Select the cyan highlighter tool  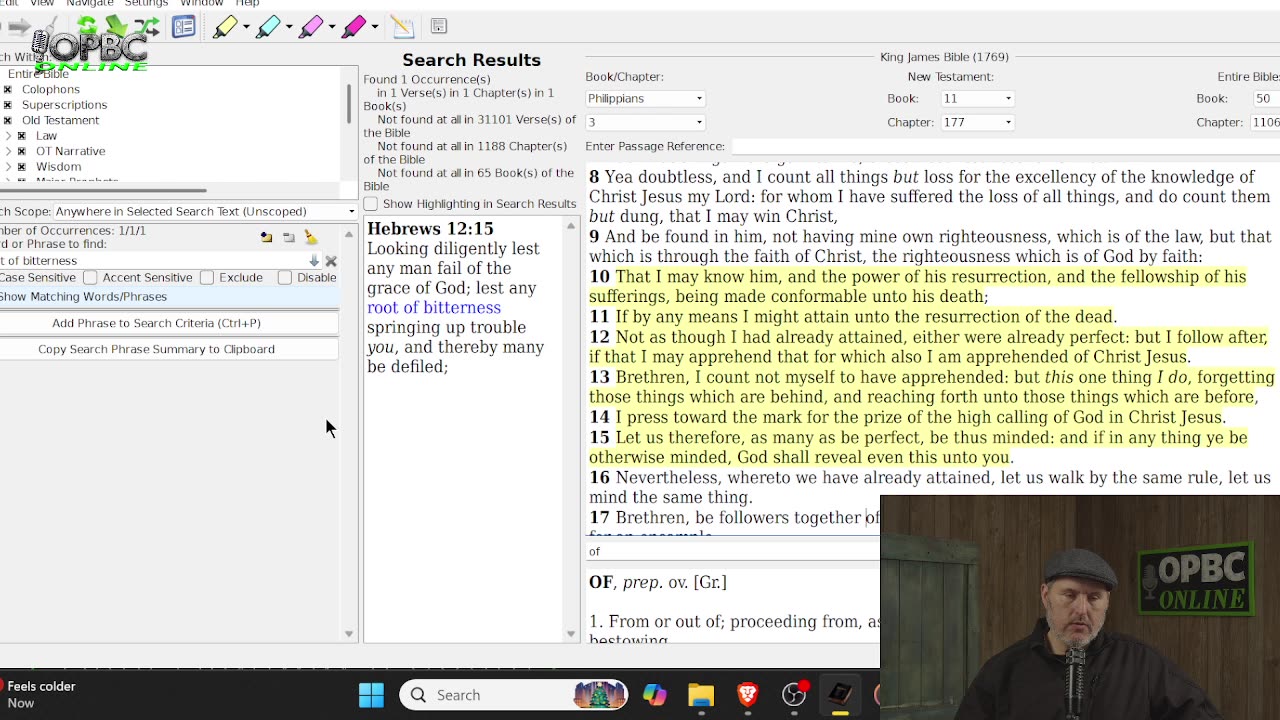[x=266, y=26]
